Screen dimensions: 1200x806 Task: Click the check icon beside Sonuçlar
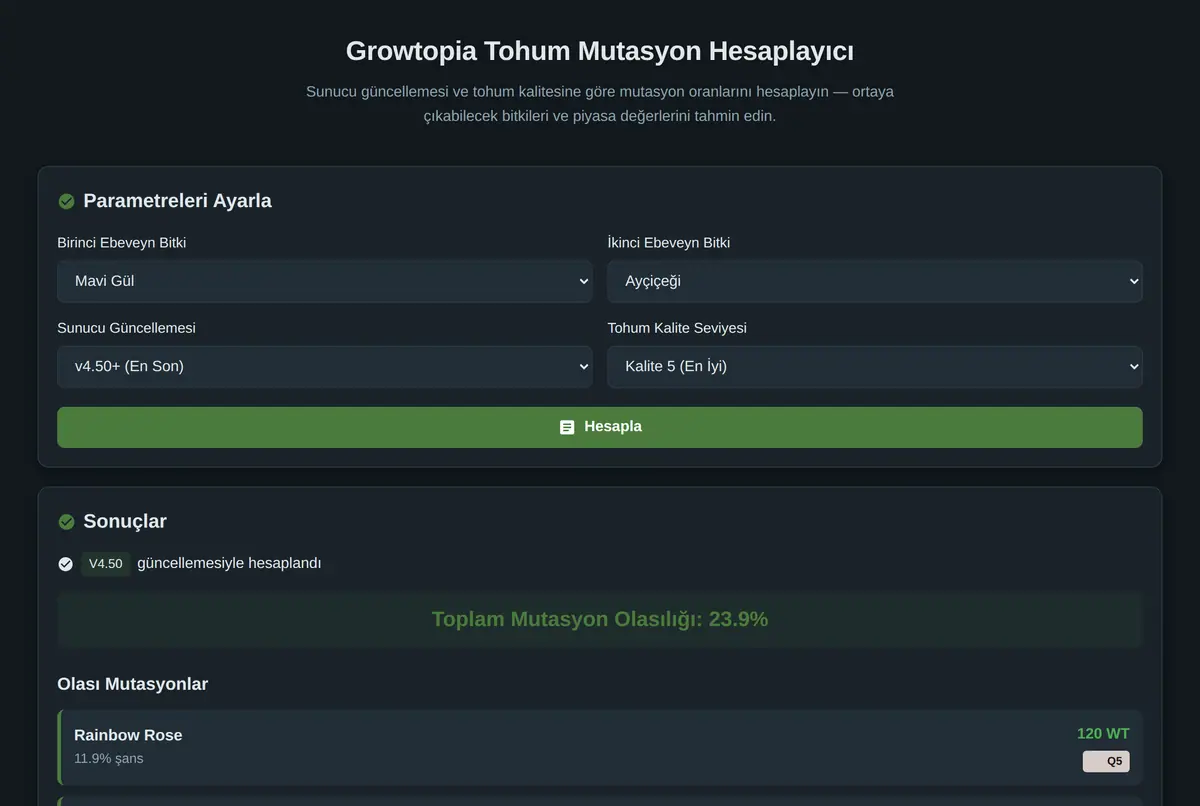point(66,522)
